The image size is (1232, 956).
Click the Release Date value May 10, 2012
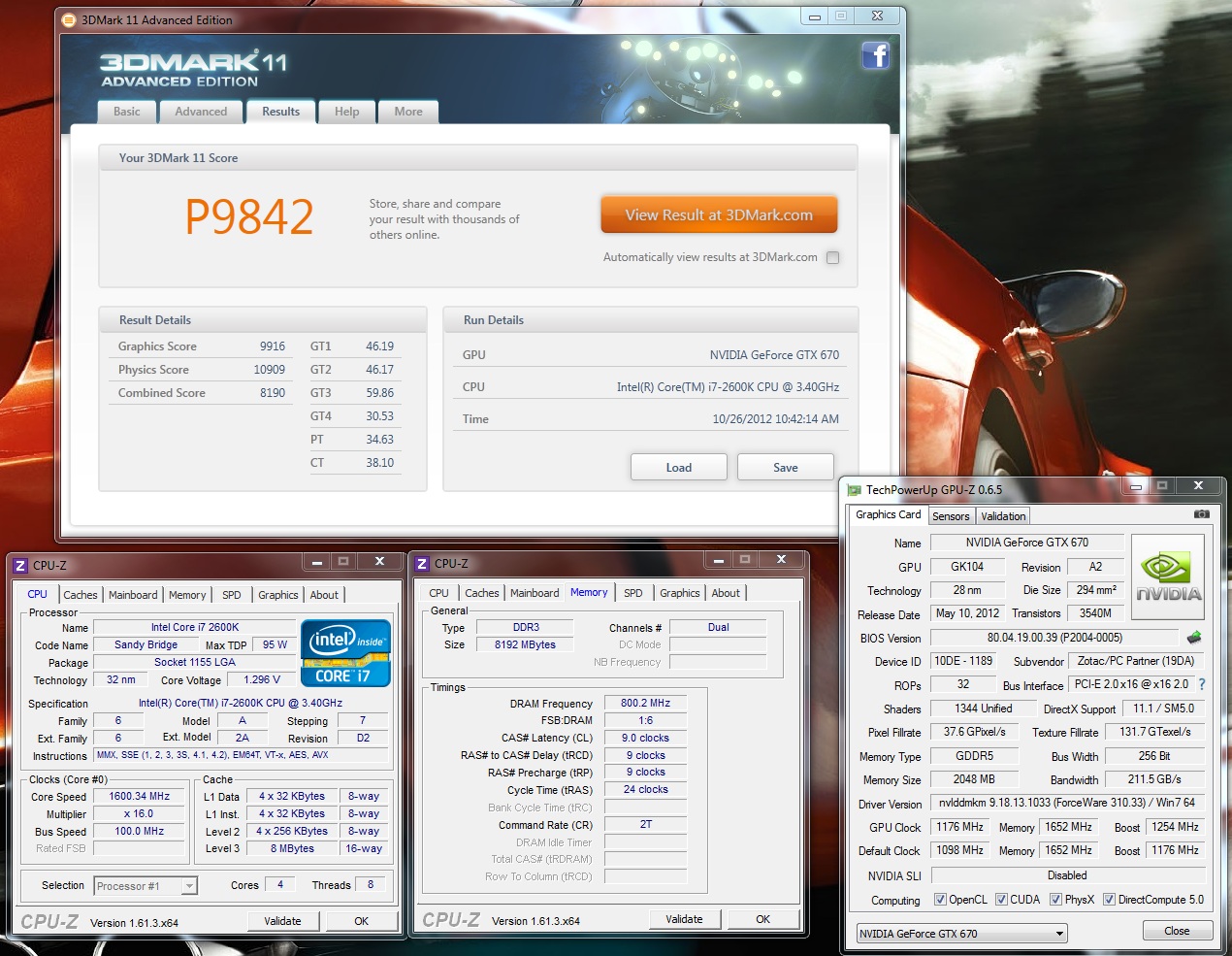(967, 613)
